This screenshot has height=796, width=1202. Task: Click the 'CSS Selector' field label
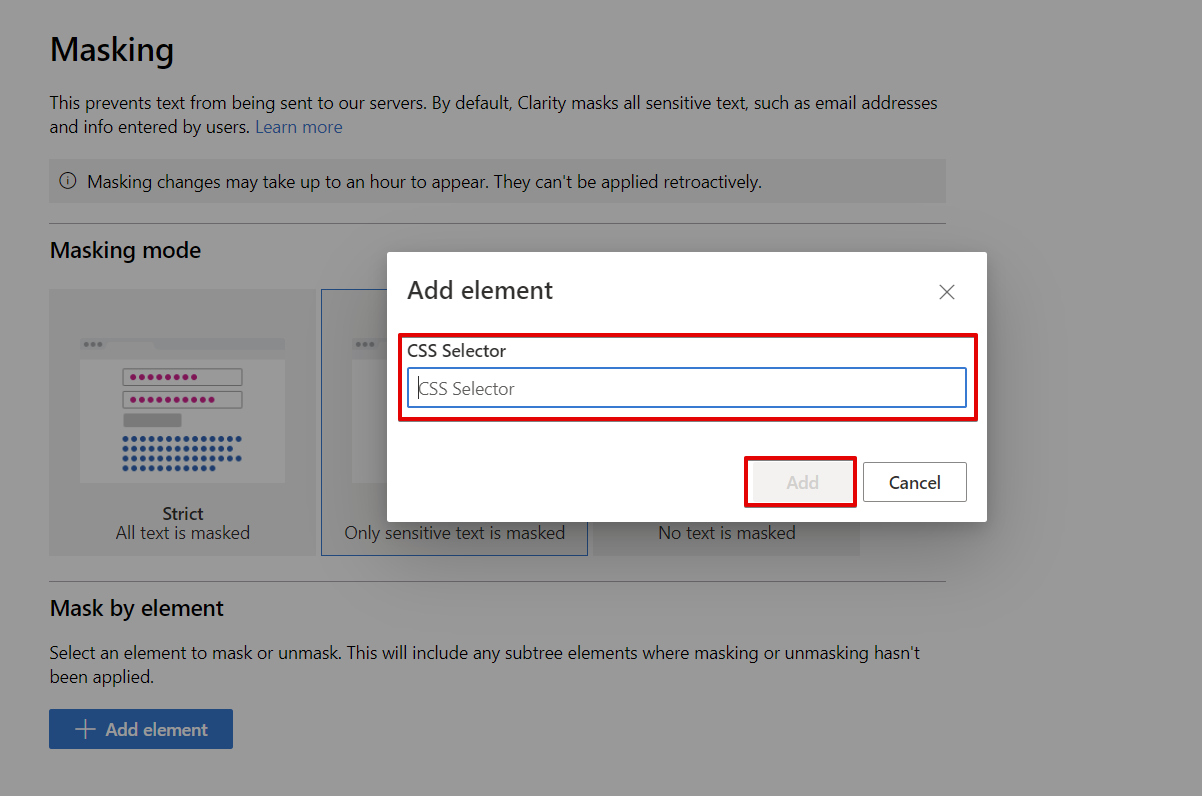(x=457, y=351)
